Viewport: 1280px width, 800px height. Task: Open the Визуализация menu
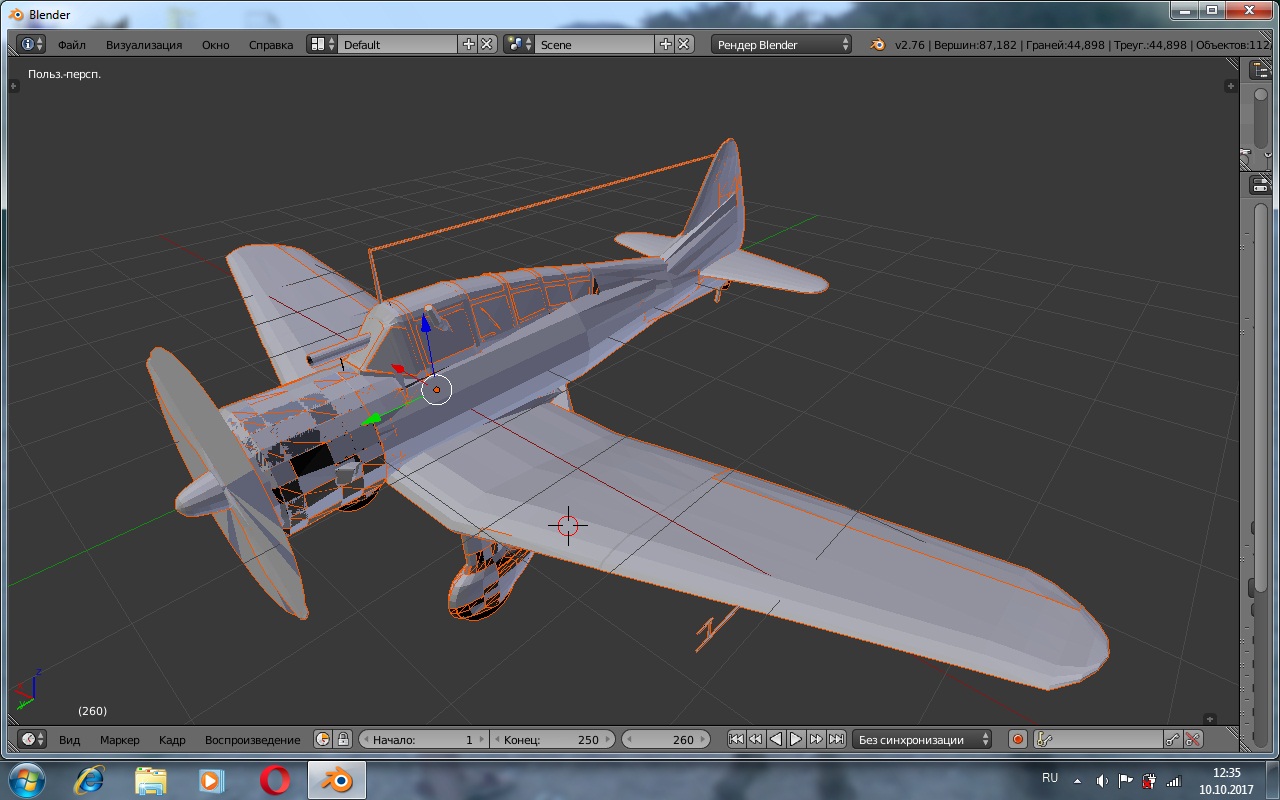tap(144, 45)
